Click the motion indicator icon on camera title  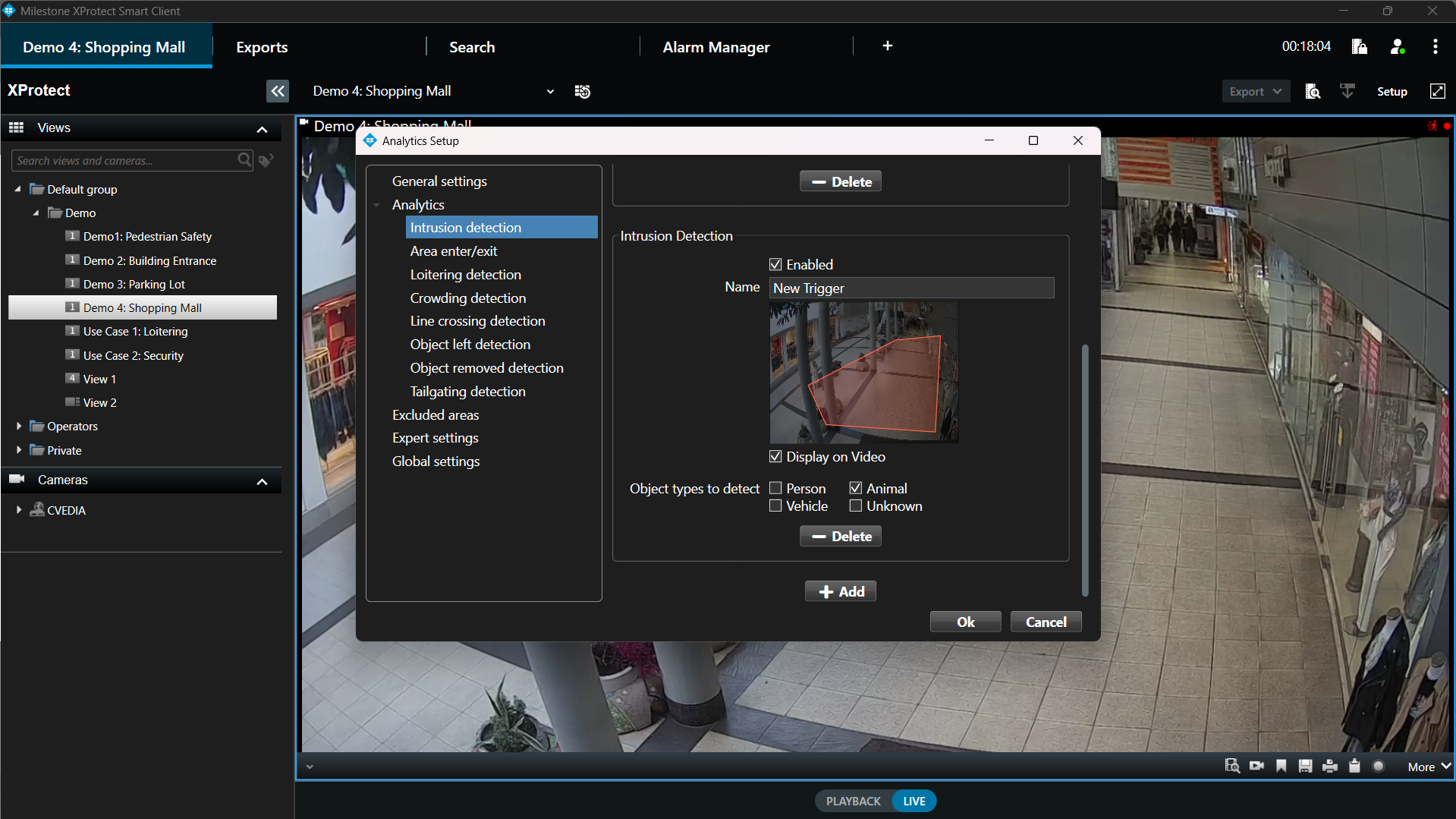point(1432,126)
